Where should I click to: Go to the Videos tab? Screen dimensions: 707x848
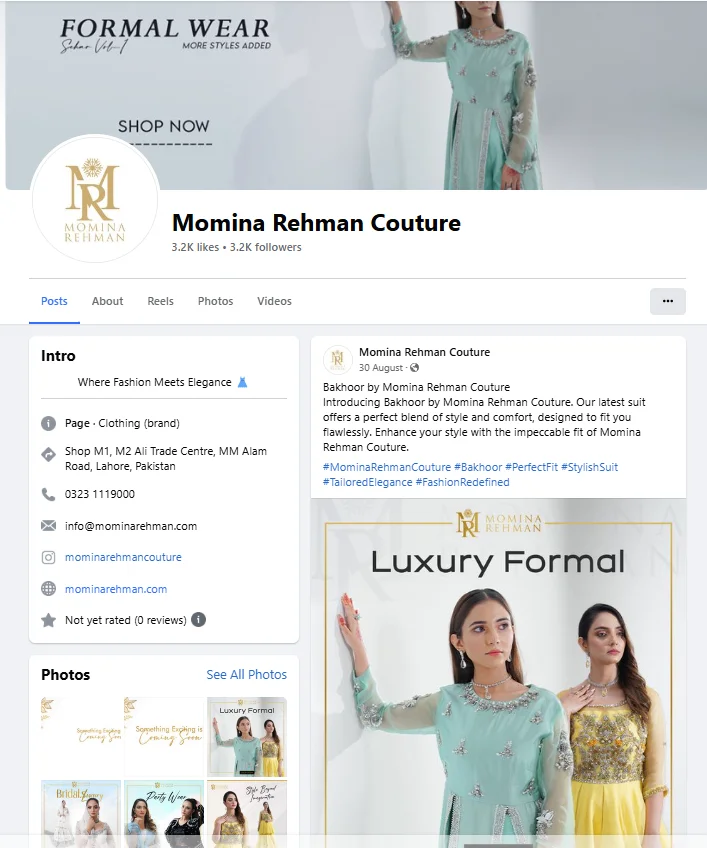(274, 301)
